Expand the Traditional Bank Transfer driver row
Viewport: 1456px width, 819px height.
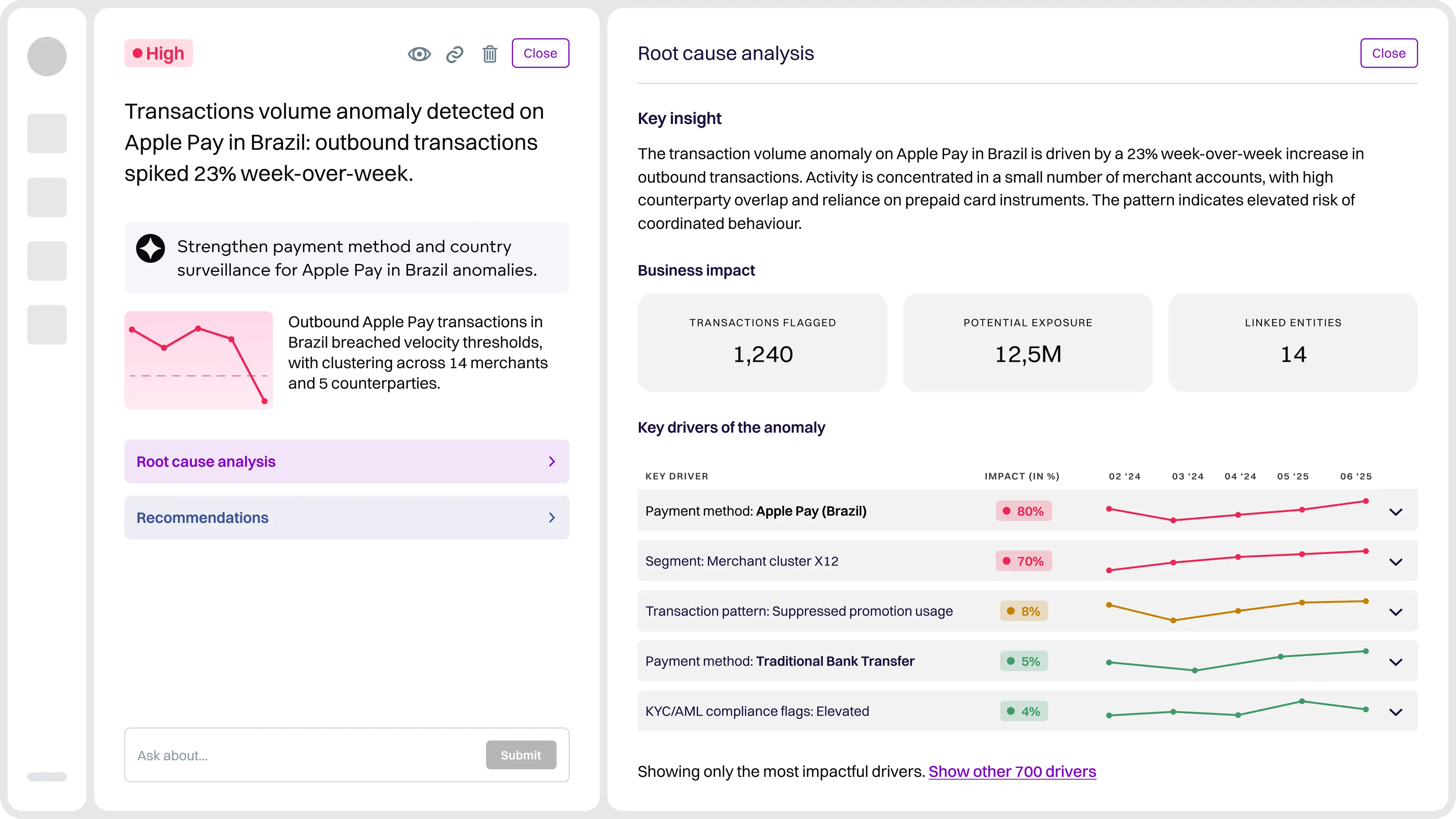pyautogui.click(x=1395, y=662)
